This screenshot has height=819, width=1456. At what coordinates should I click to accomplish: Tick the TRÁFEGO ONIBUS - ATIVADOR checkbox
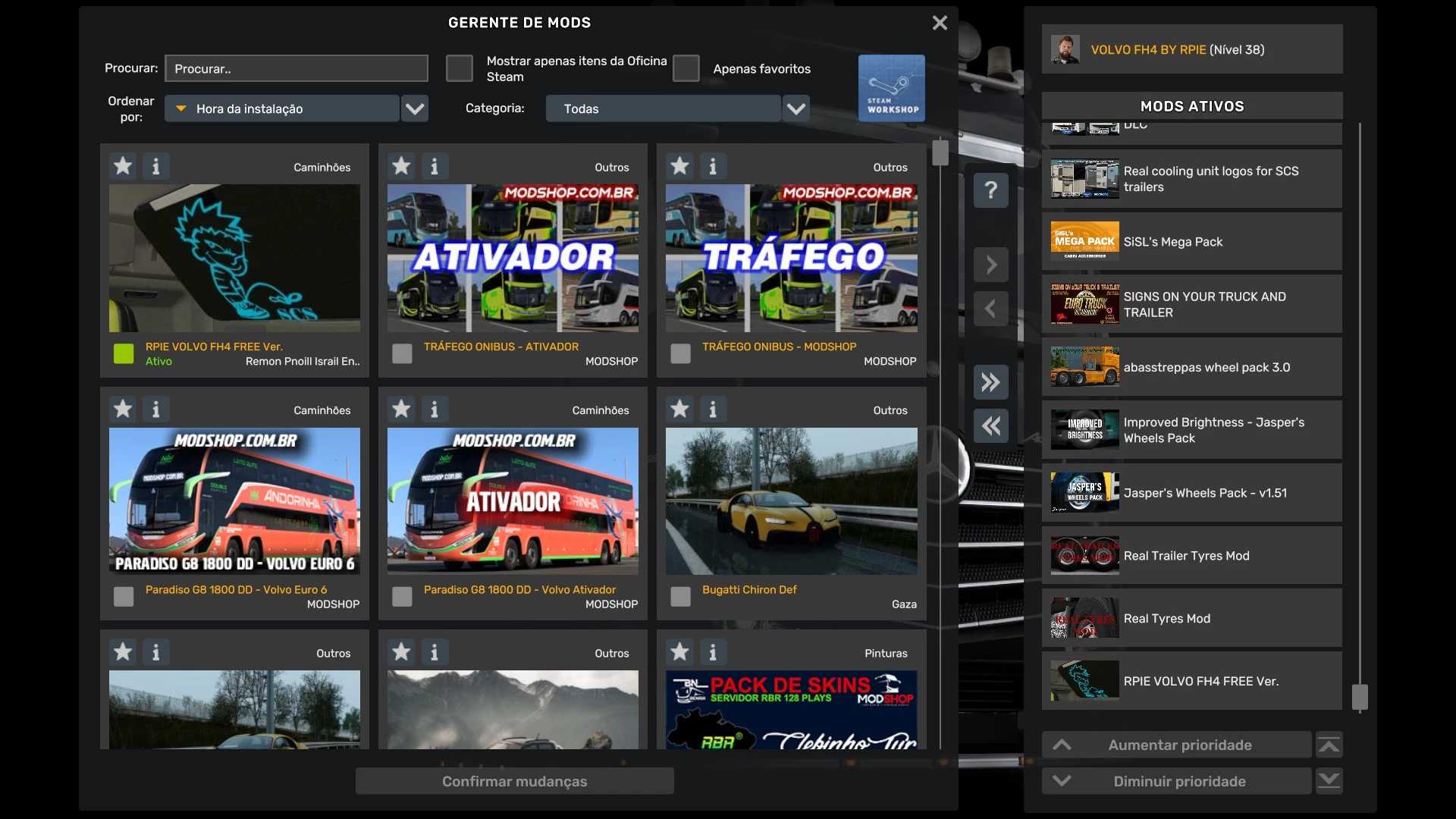click(x=402, y=353)
